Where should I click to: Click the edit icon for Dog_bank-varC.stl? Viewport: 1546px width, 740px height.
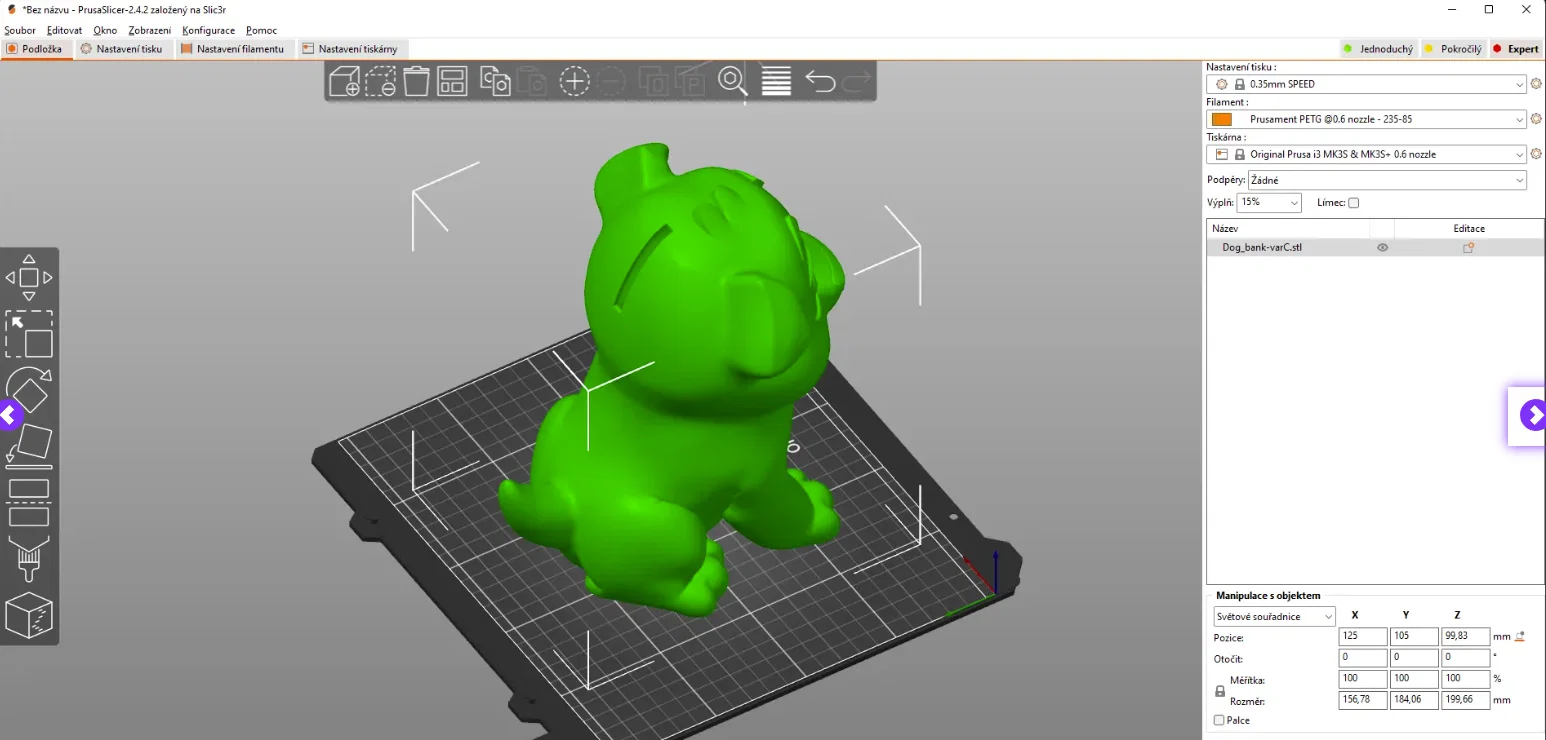click(1468, 247)
